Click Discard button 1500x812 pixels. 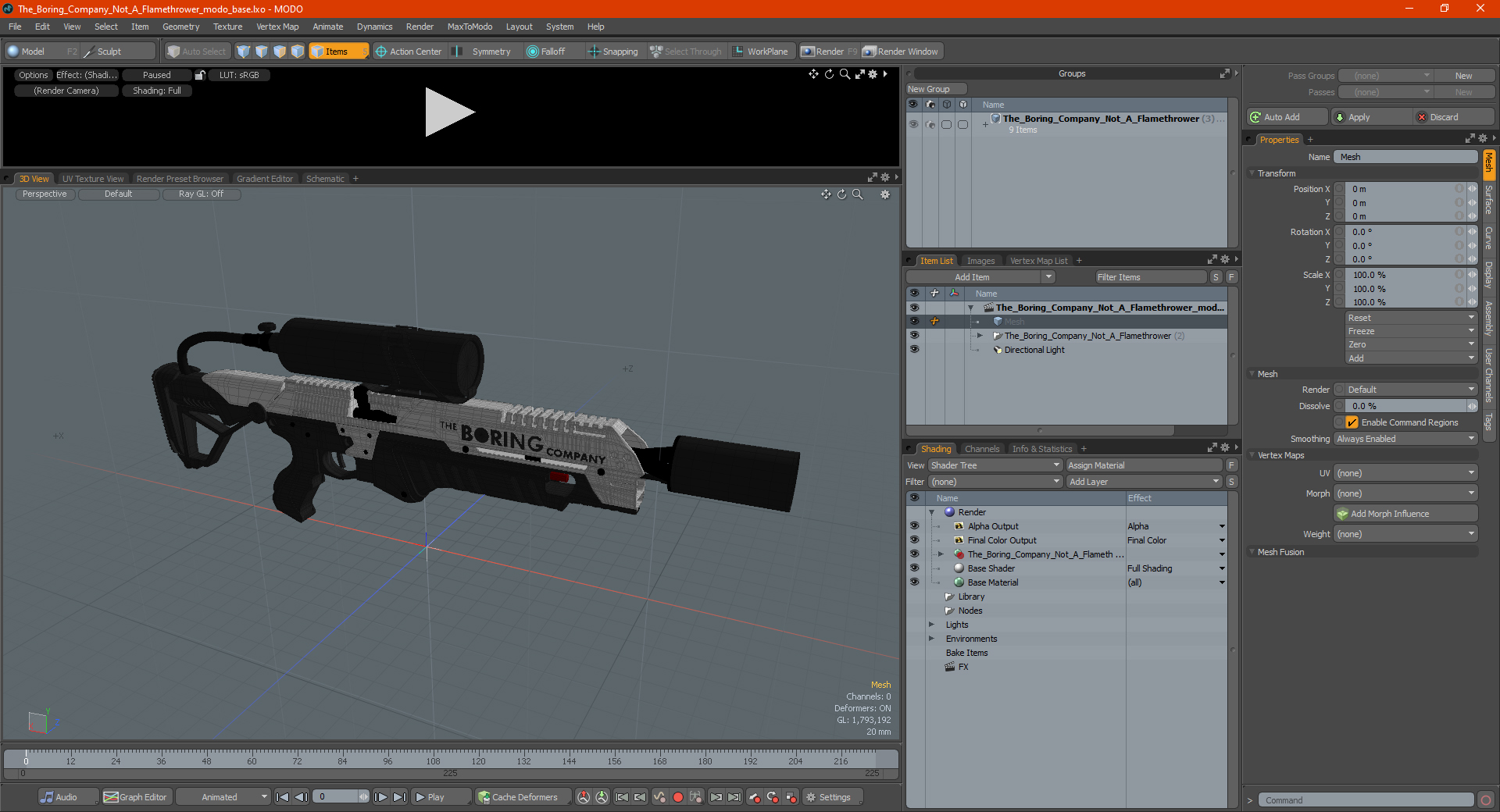pyautogui.click(x=1455, y=117)
